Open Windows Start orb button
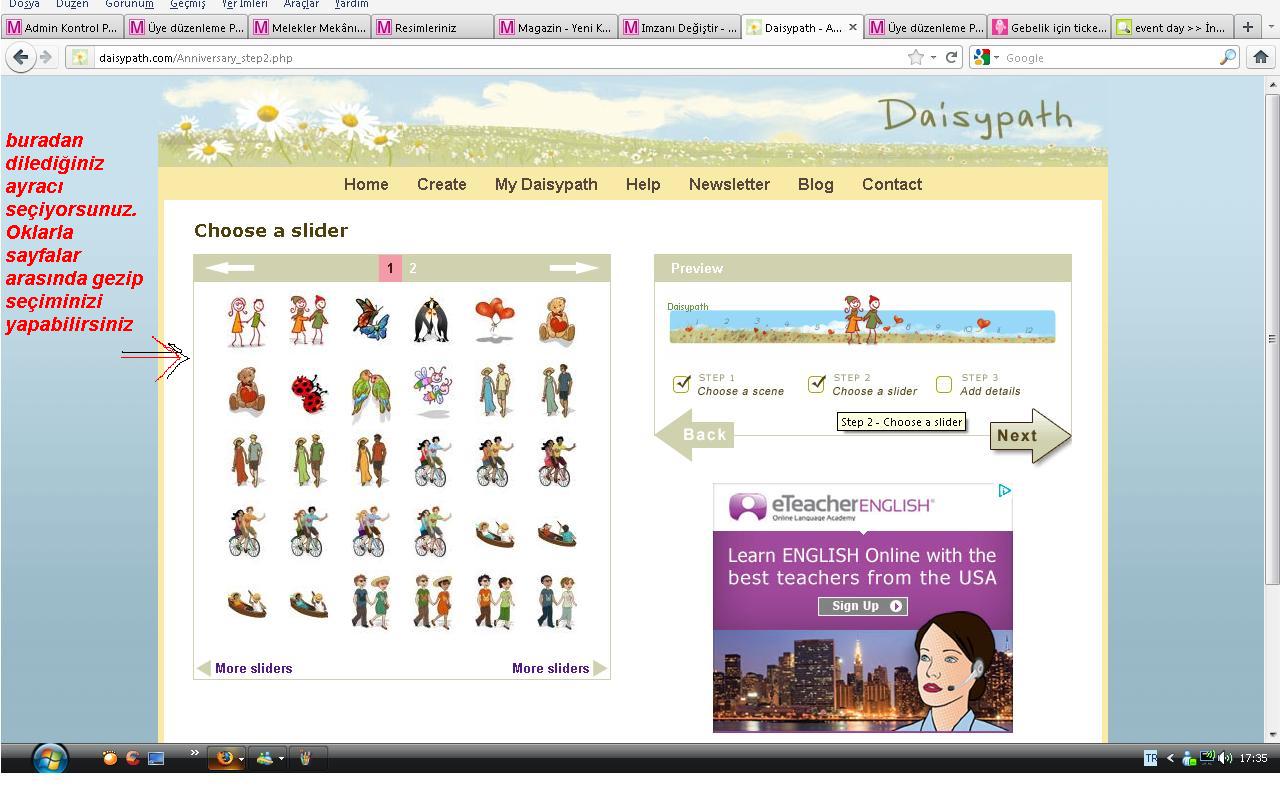 point(48,758)
